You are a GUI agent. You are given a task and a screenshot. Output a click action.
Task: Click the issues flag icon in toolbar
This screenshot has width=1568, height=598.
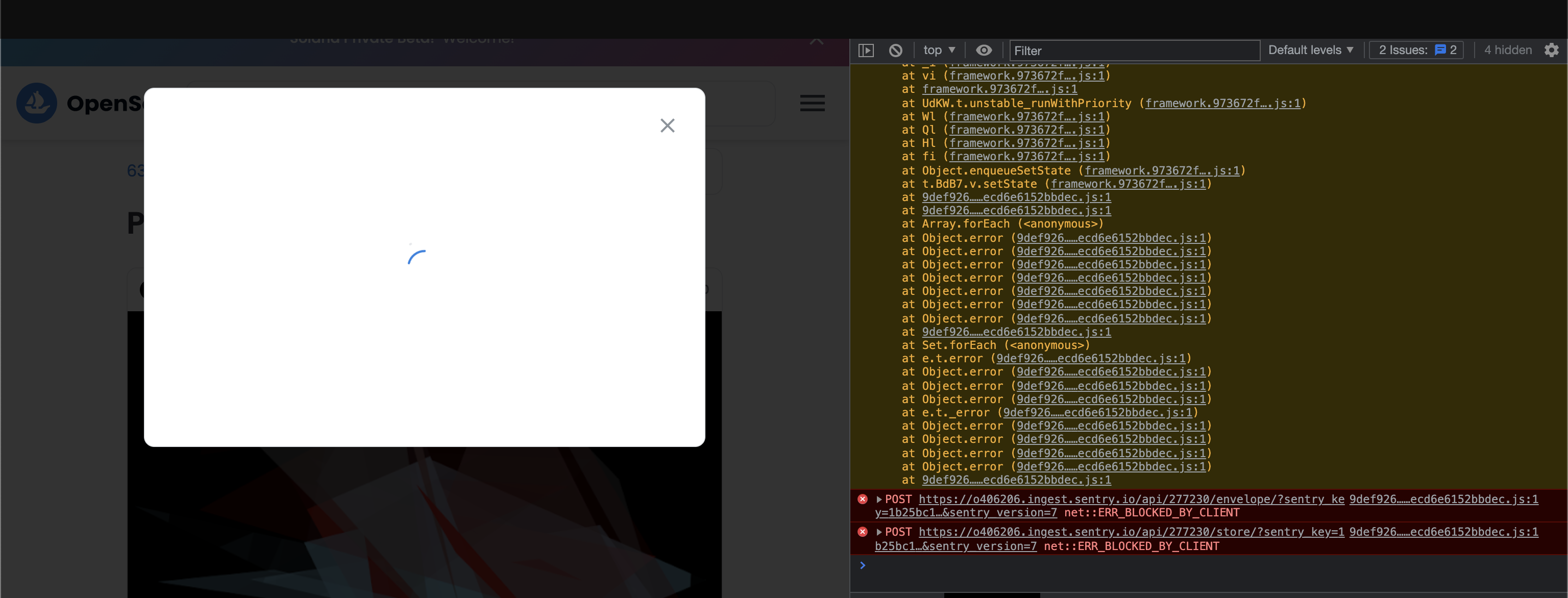[x=1440, y=51]
